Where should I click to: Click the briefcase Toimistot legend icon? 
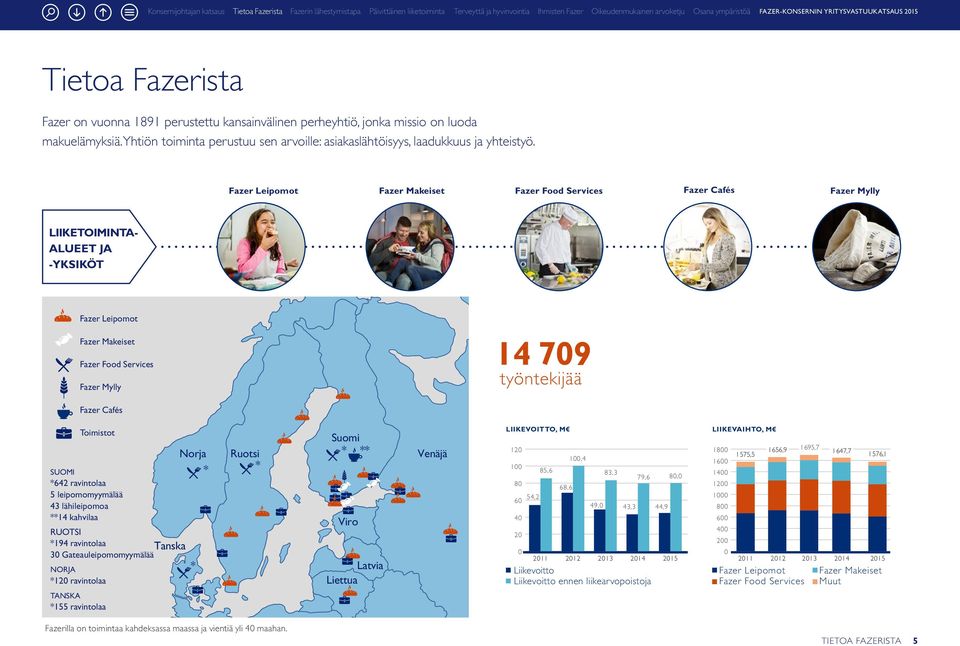pyautogui.click(x=64, y=433)
